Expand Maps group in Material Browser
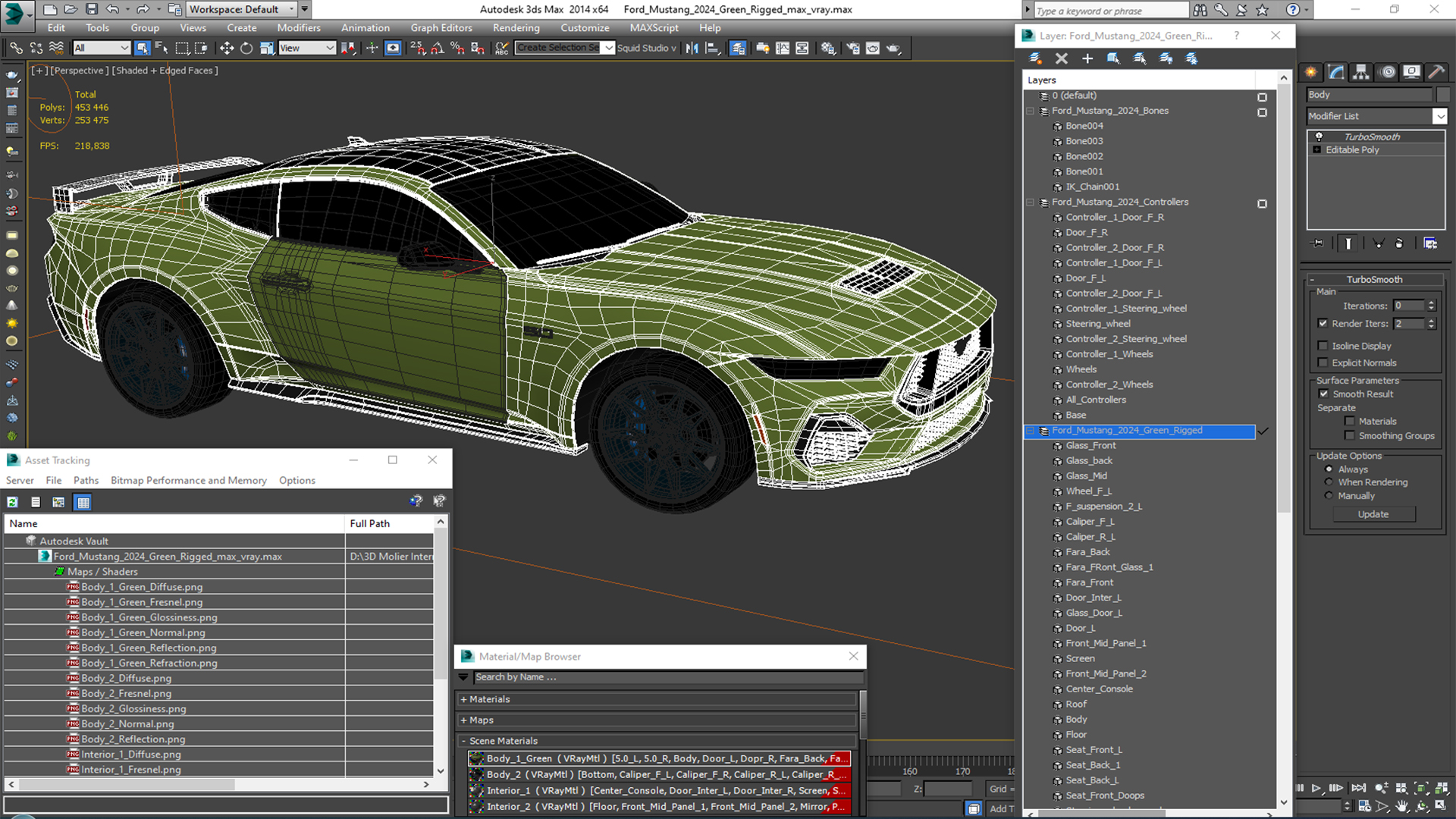 464,720
